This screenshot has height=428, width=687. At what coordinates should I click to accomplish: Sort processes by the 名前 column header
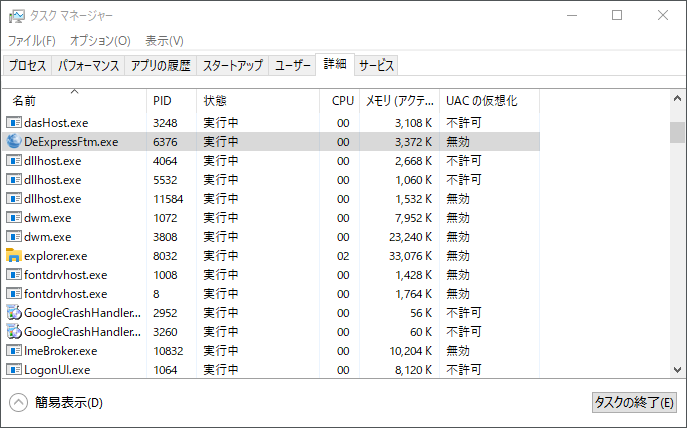25,101
